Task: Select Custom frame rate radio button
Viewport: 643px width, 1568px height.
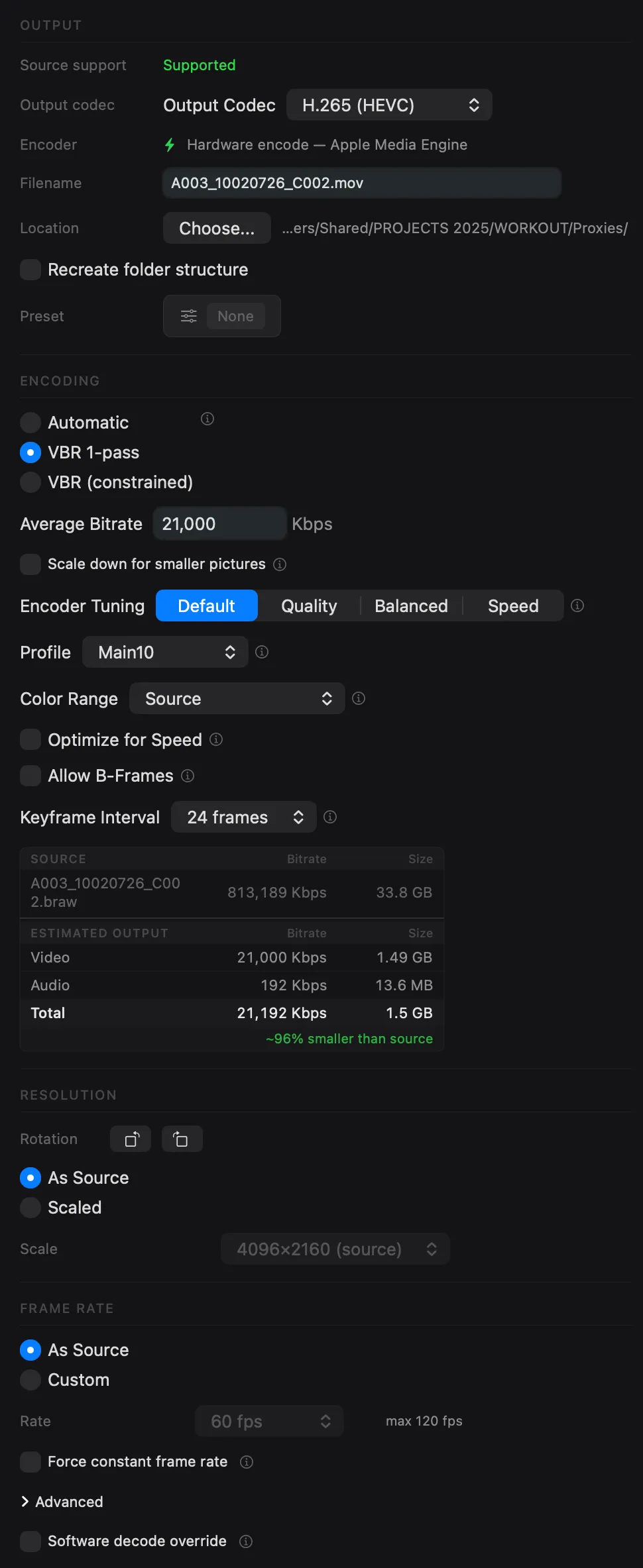Action: click(30, 1380)
